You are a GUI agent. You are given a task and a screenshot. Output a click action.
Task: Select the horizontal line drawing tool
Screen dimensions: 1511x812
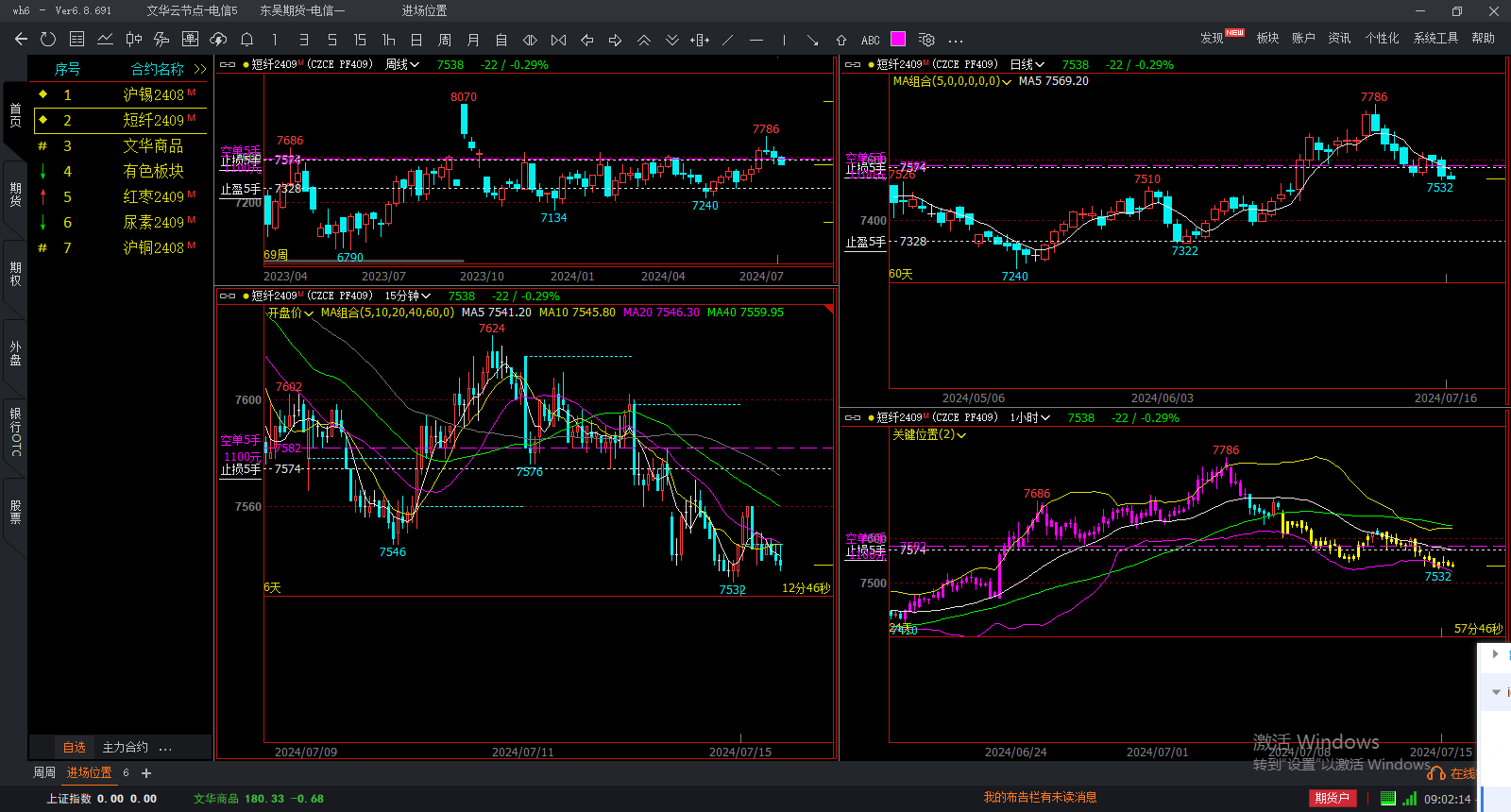coord(755,40)
